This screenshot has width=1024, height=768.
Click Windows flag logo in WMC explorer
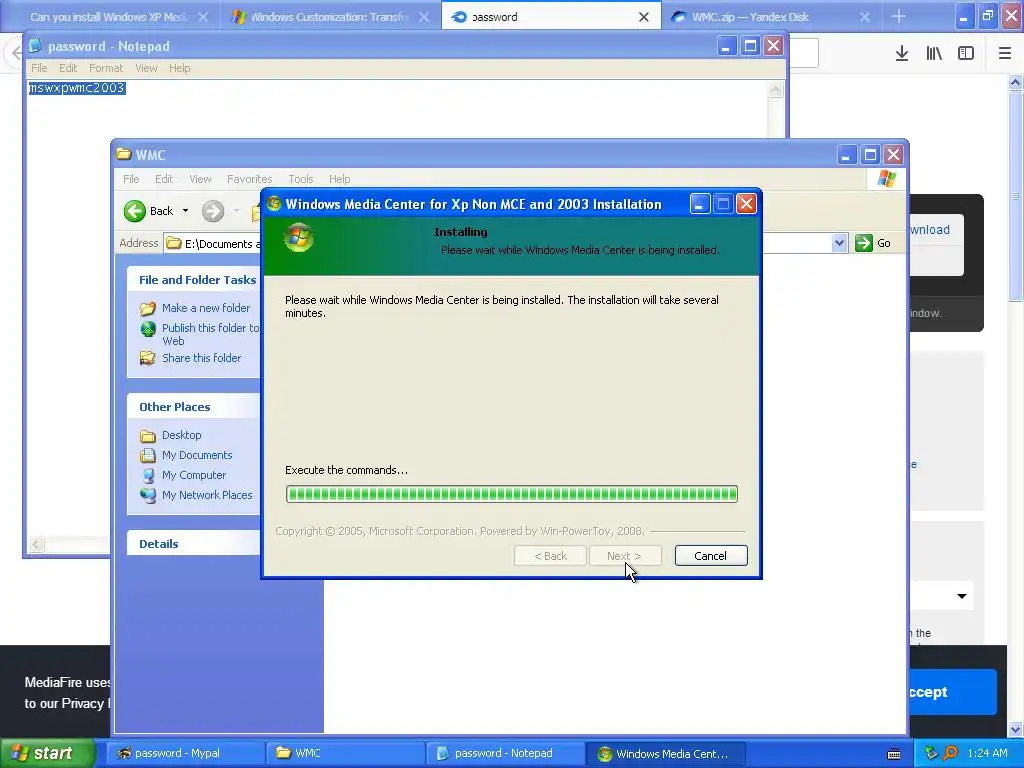coord(887,178)
